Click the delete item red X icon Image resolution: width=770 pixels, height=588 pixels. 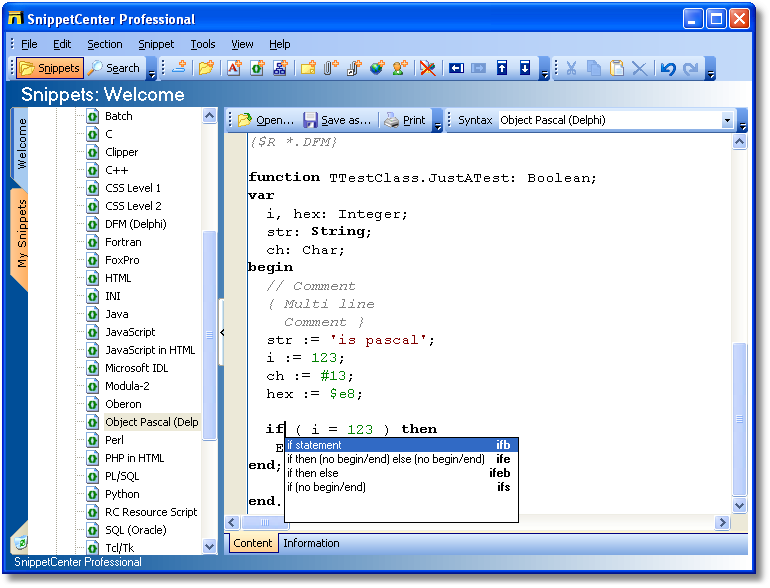pos(428,68)
